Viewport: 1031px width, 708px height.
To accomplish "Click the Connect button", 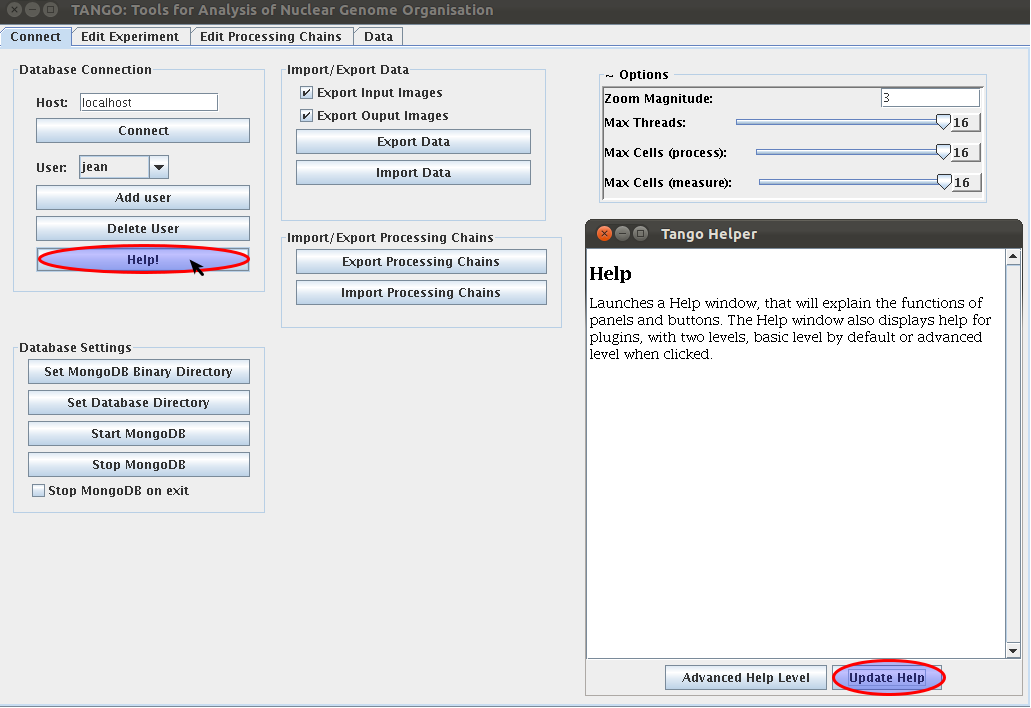I will point(143,131).
